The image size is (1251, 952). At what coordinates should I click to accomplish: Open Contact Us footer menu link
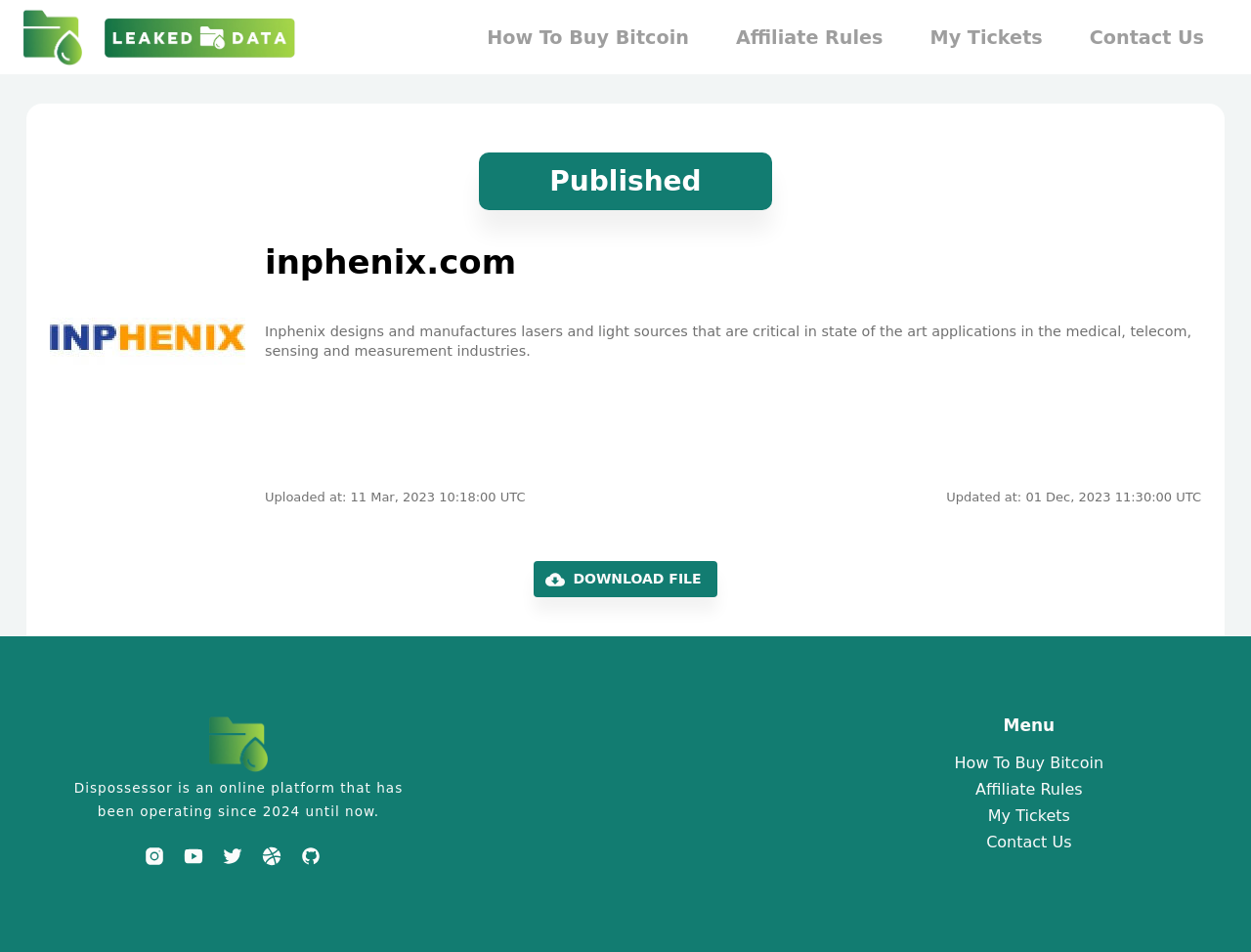(x=1029, y=843)
